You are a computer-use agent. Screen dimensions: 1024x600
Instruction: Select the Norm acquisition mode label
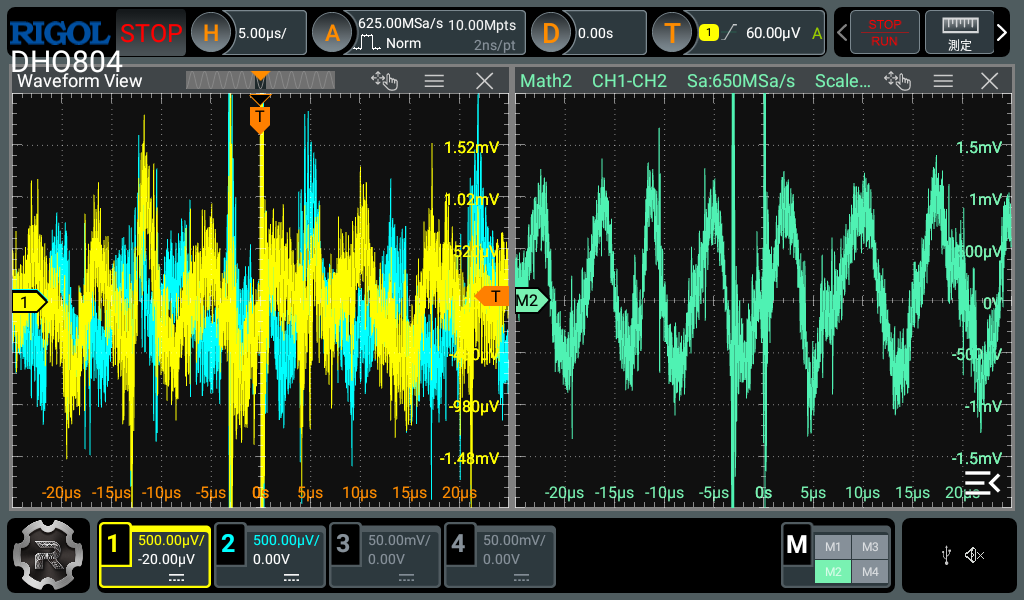(403, 43)
